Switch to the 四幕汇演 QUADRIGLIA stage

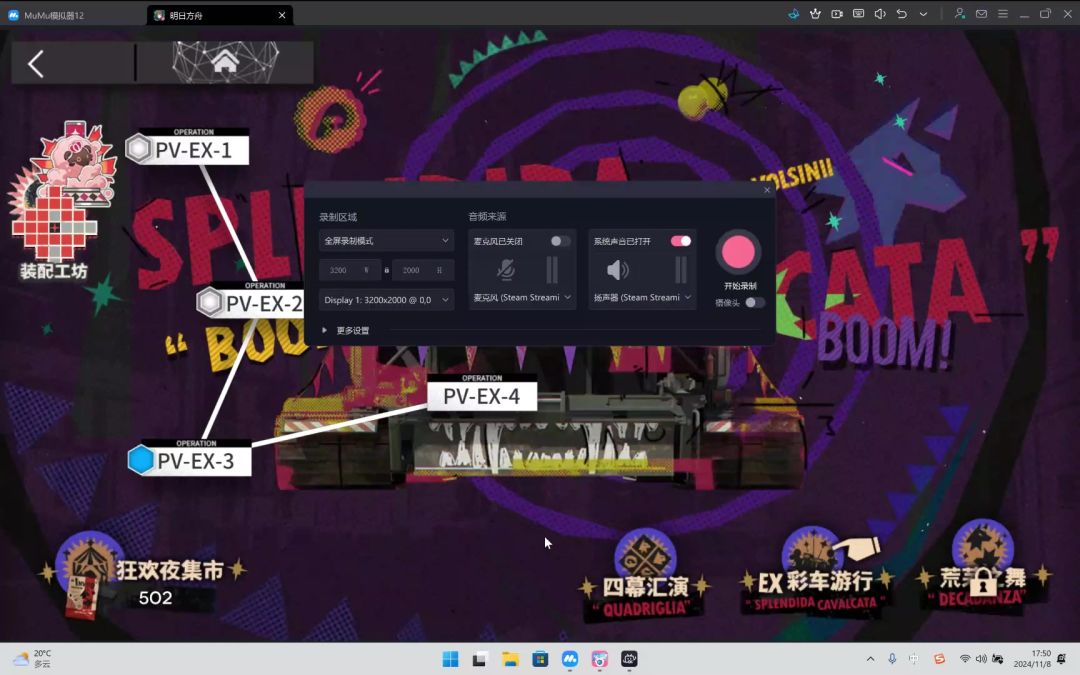(645, 577)
